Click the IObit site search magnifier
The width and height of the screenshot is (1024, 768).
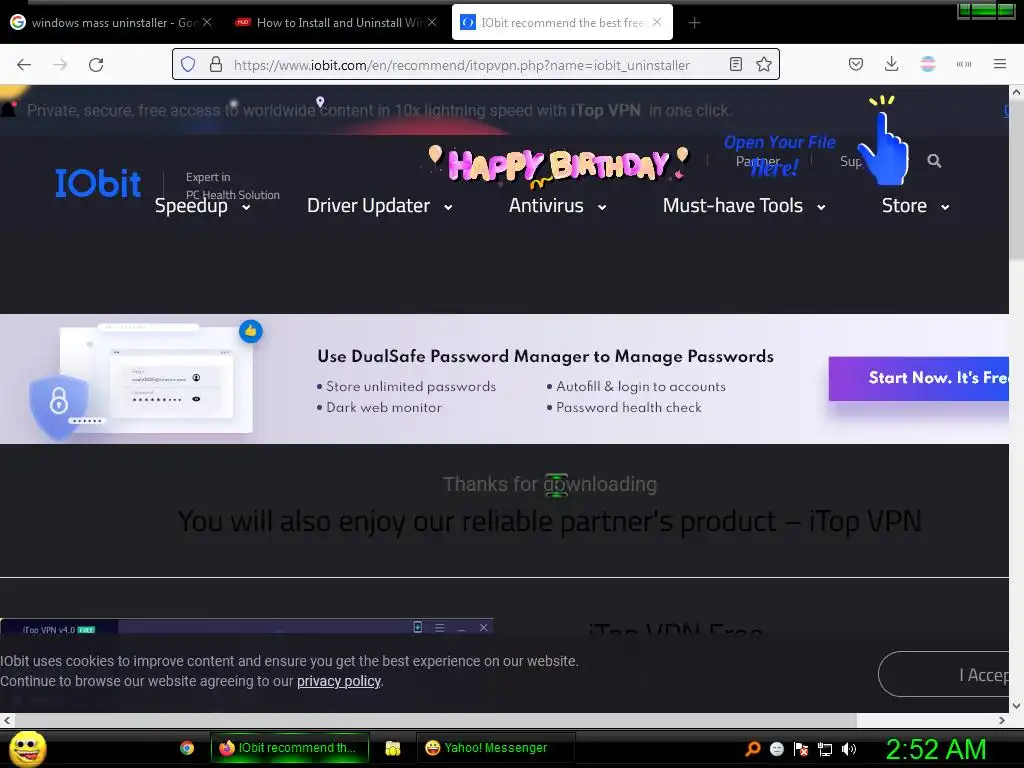pyautogui.click(x=934, y=161)
